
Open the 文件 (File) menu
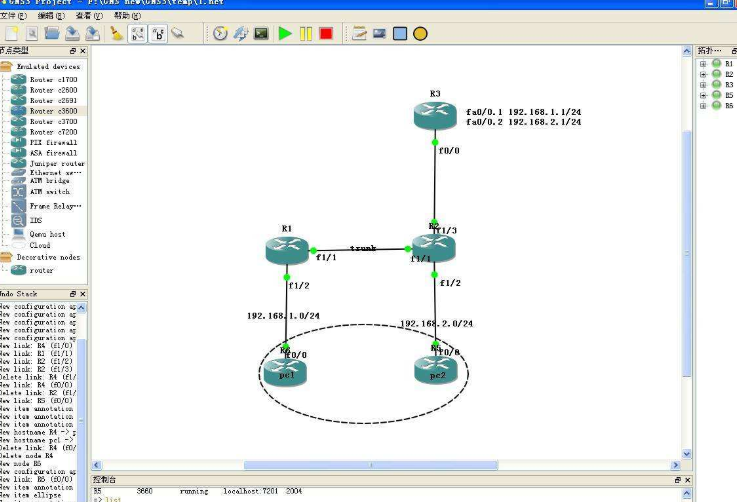pos(13,16)
